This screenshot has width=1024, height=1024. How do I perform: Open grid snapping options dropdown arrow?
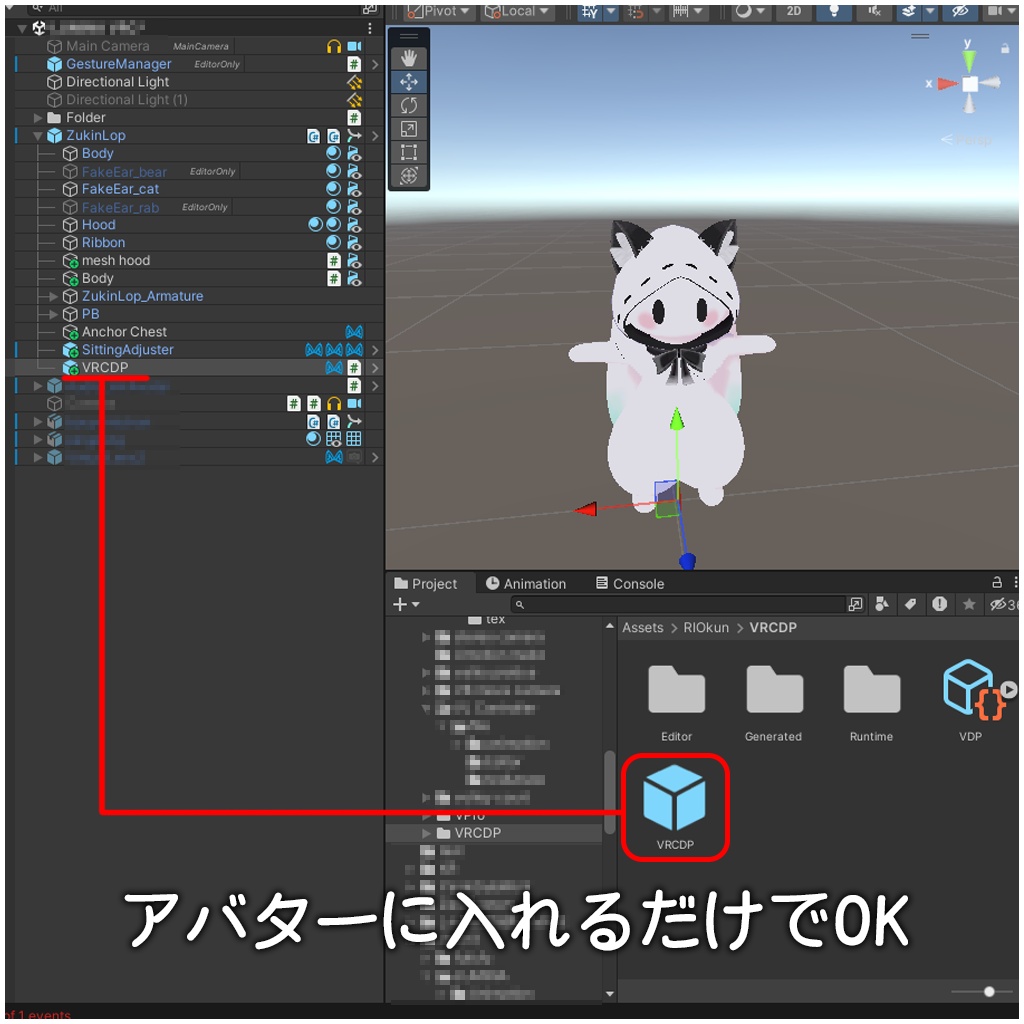[611, 11]
